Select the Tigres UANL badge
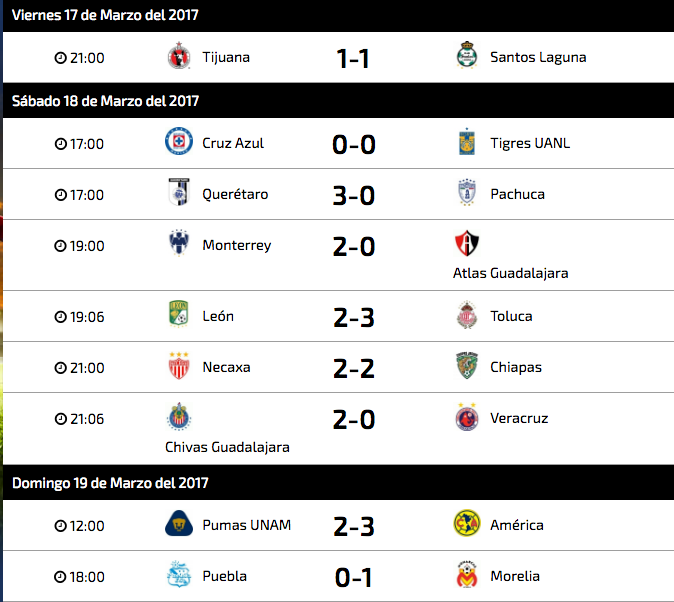674x602 pixels. point(467,141)
